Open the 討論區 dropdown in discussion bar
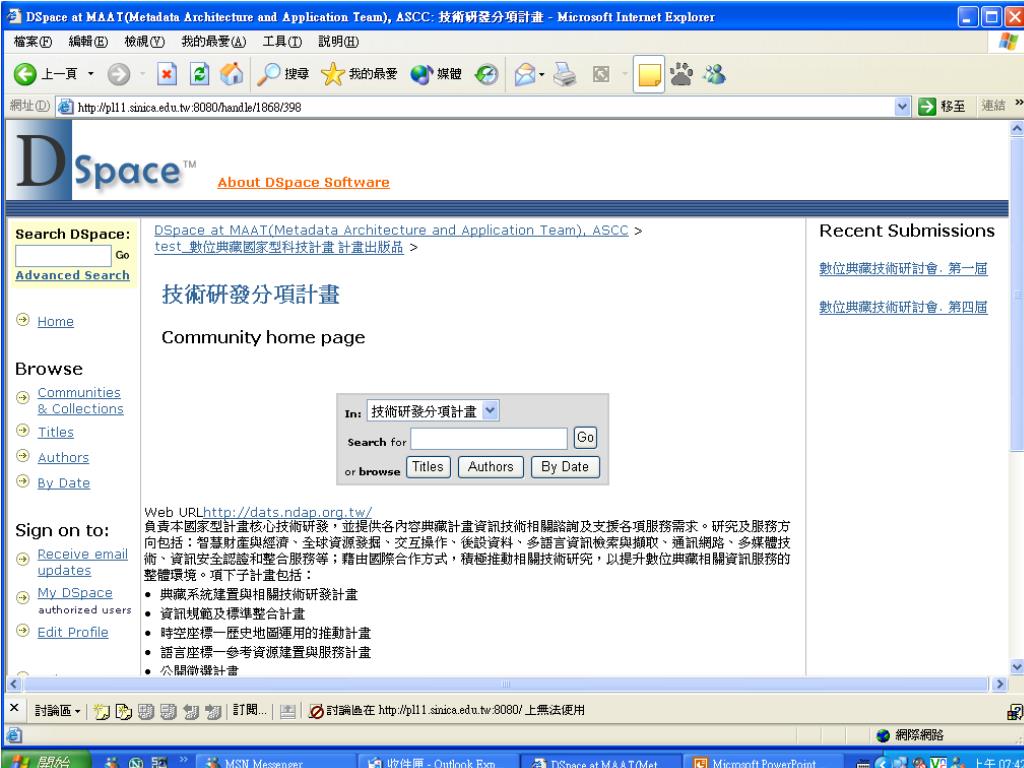This screenshot has width=1024, height=768. [57, 711]
